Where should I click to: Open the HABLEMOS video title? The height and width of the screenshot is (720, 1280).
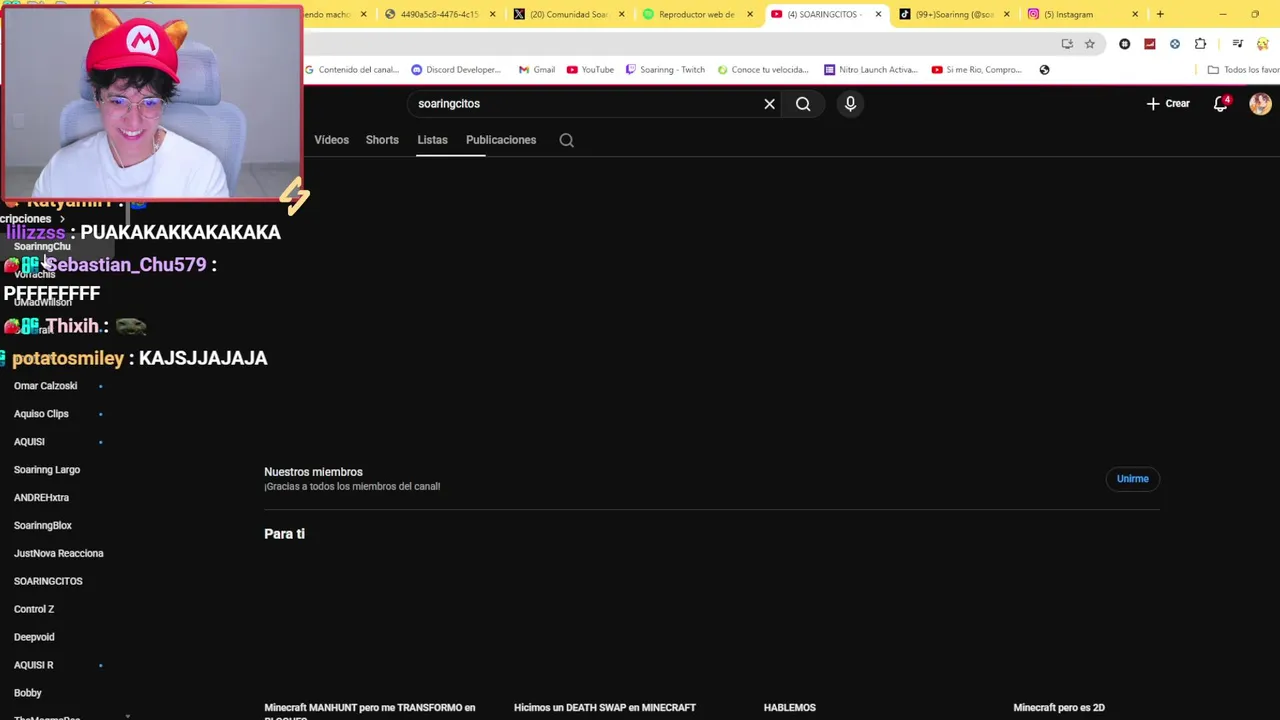[x=790, y=708]
